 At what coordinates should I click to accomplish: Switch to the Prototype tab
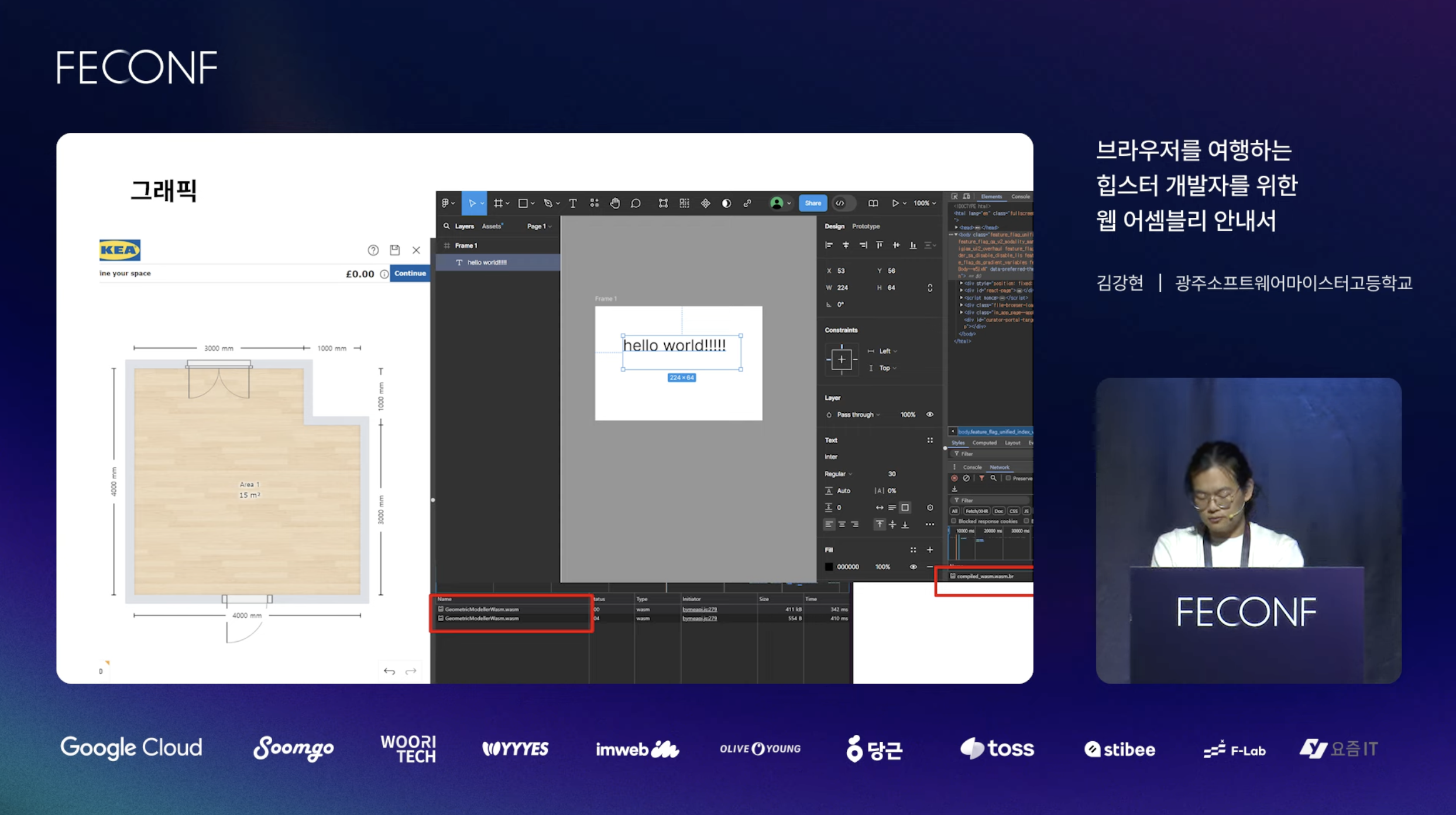[x=866, y=226]
